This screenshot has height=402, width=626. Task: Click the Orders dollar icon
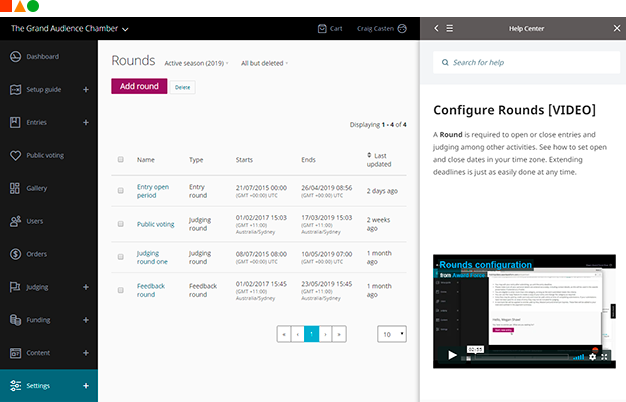[15, 254]
